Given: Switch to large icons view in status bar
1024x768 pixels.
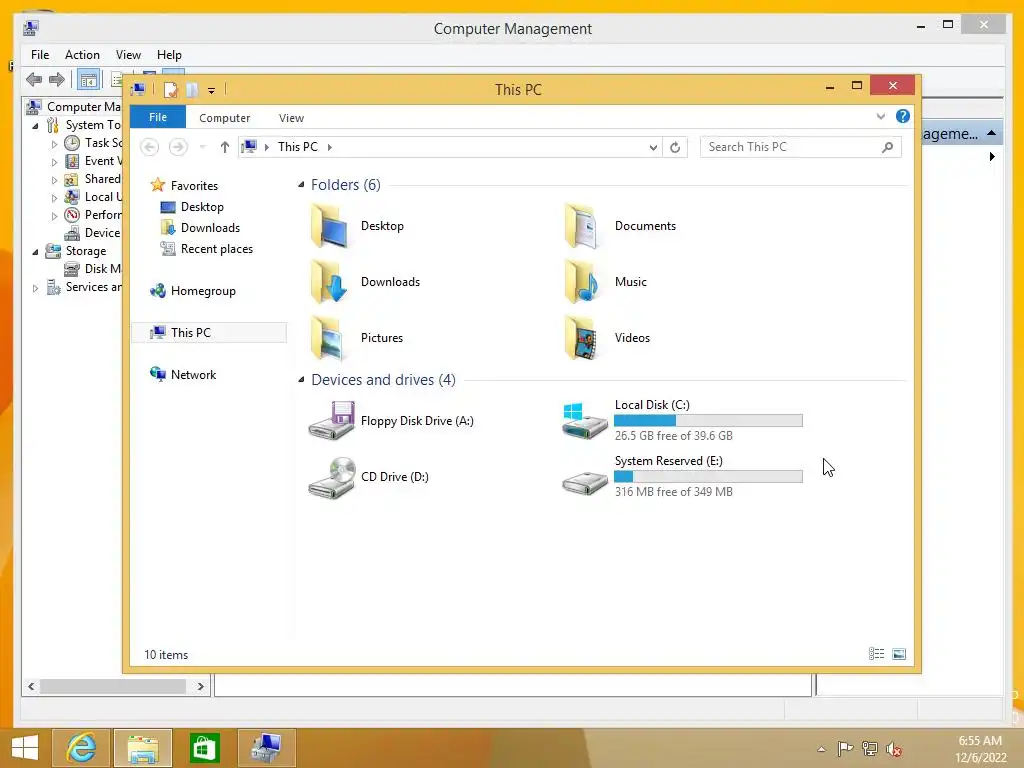Looking at the screenshot, I should pos(899,654).
